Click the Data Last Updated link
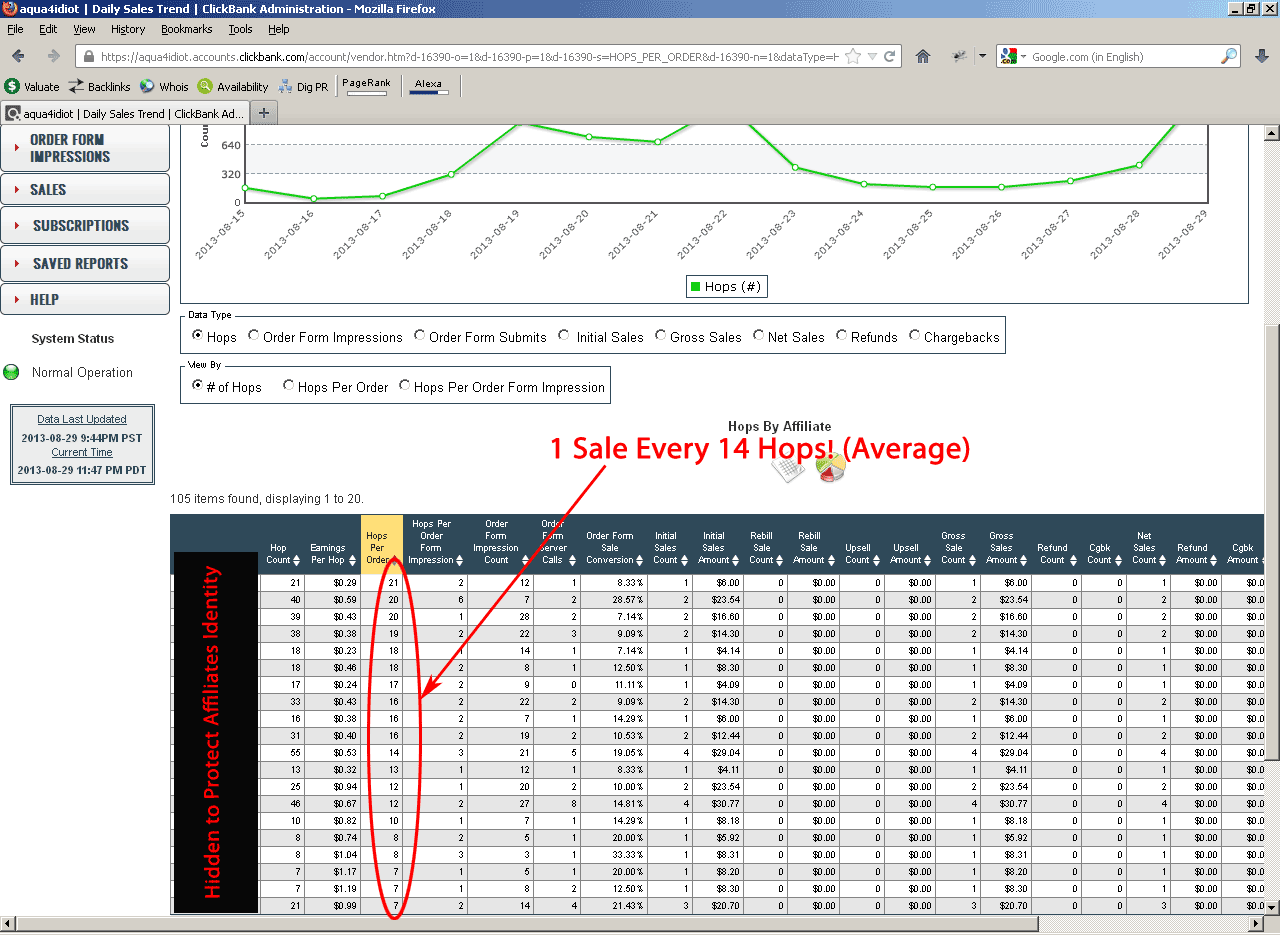This screenshot has height=935, width=1280. pos(82,419)
